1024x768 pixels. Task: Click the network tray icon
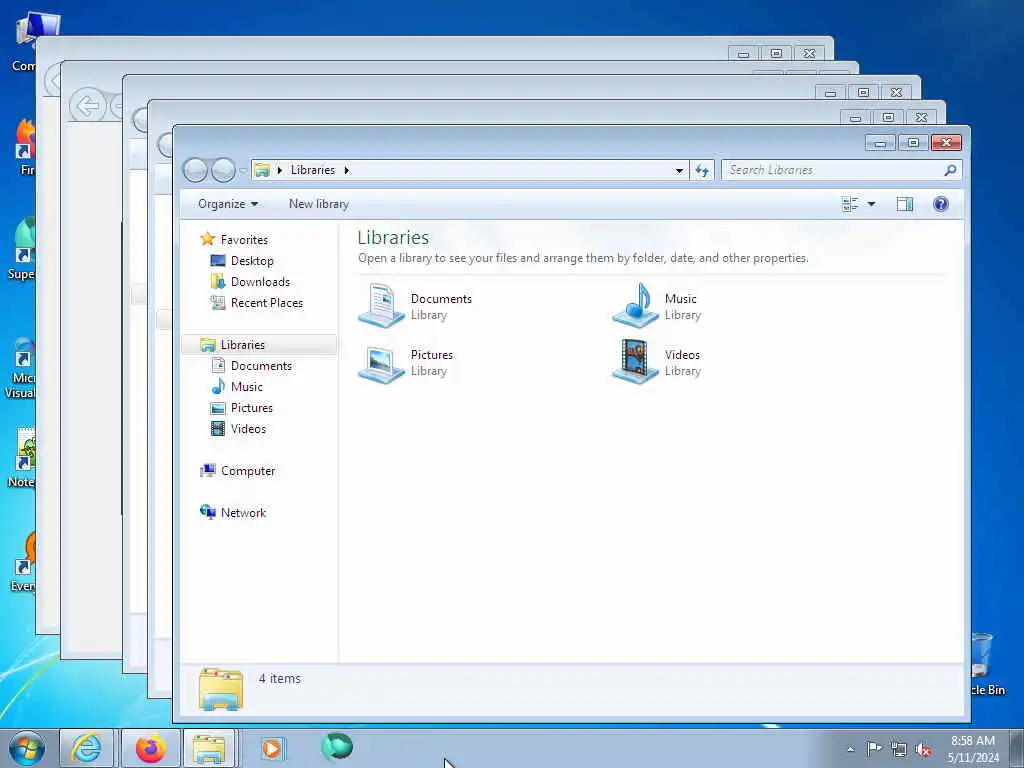pyautogui.click(x=899, y=750)
